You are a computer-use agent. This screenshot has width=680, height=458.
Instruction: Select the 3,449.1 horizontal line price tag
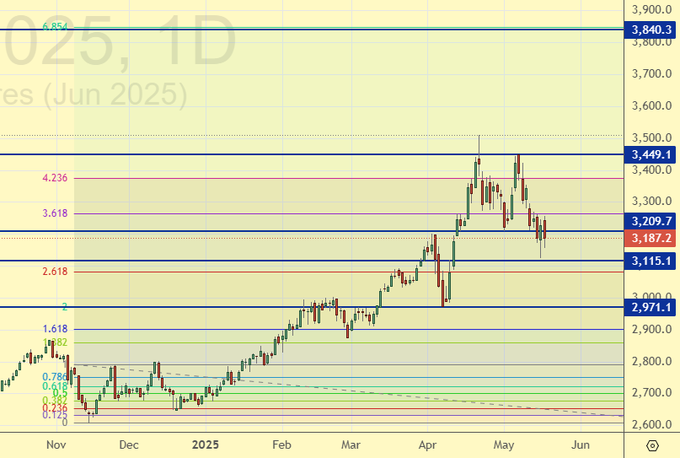[x=652, y=154]
